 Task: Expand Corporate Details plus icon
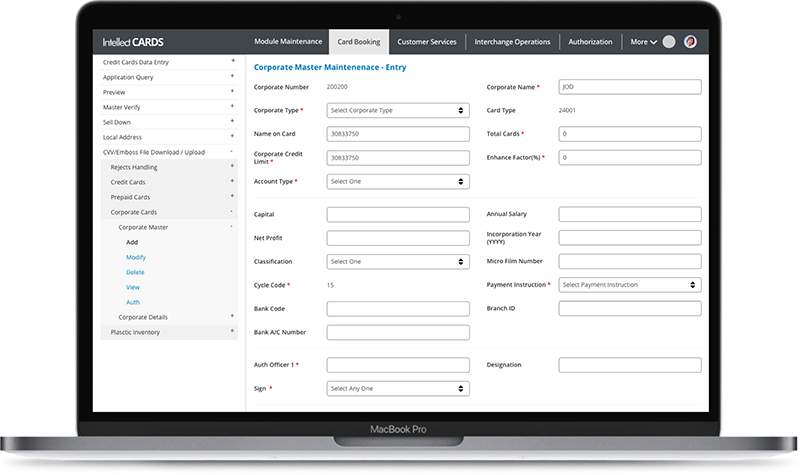tap(232, 316)
